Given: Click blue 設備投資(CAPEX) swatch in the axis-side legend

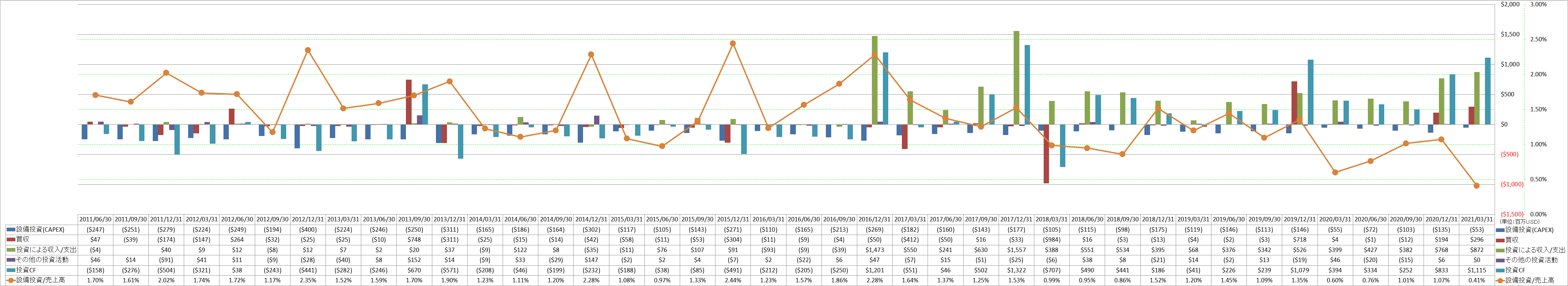Looking at the screenshot, I should pyautogui.click(x=1500, y=230).
